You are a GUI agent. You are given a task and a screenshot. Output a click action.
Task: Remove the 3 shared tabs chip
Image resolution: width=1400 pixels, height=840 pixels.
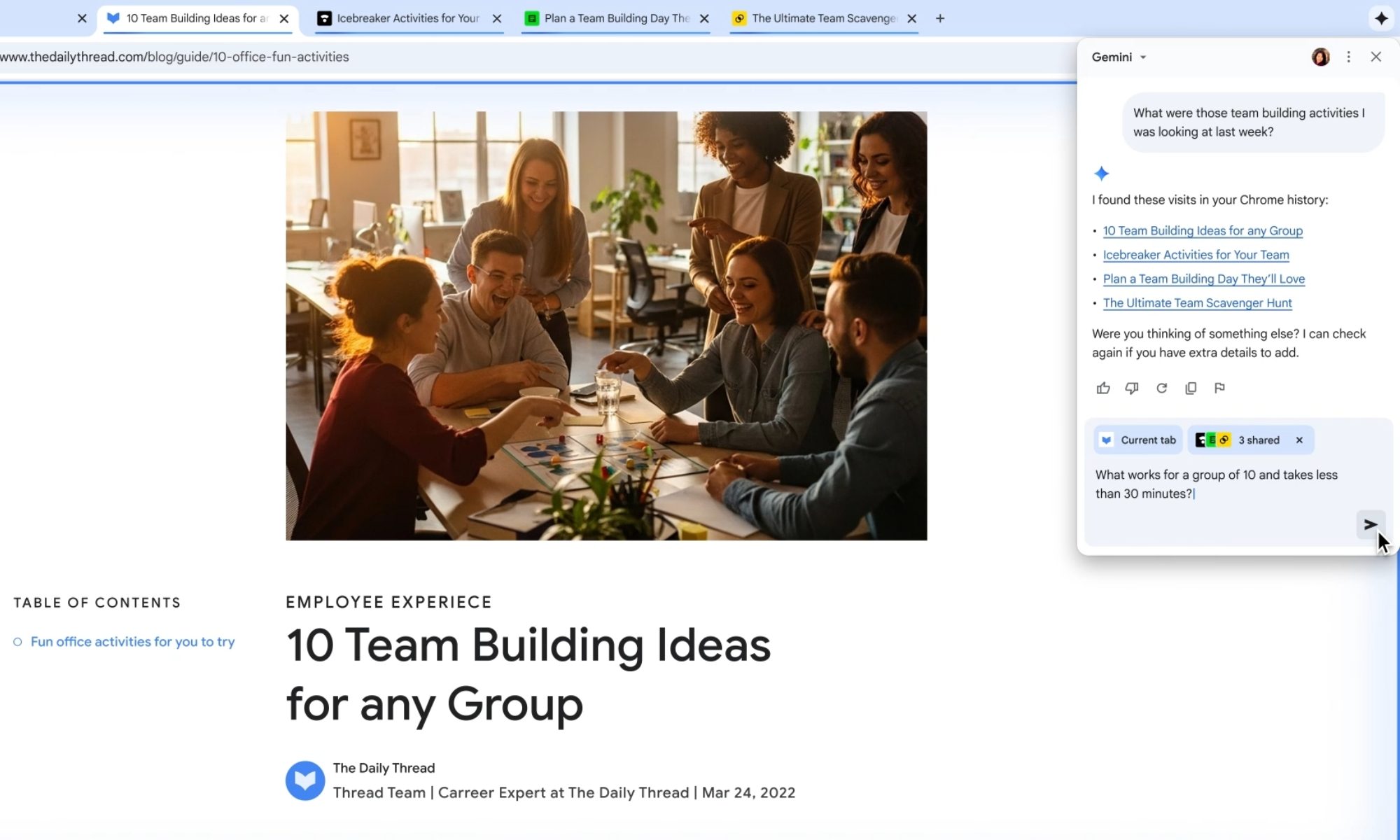coord(1299,440)
